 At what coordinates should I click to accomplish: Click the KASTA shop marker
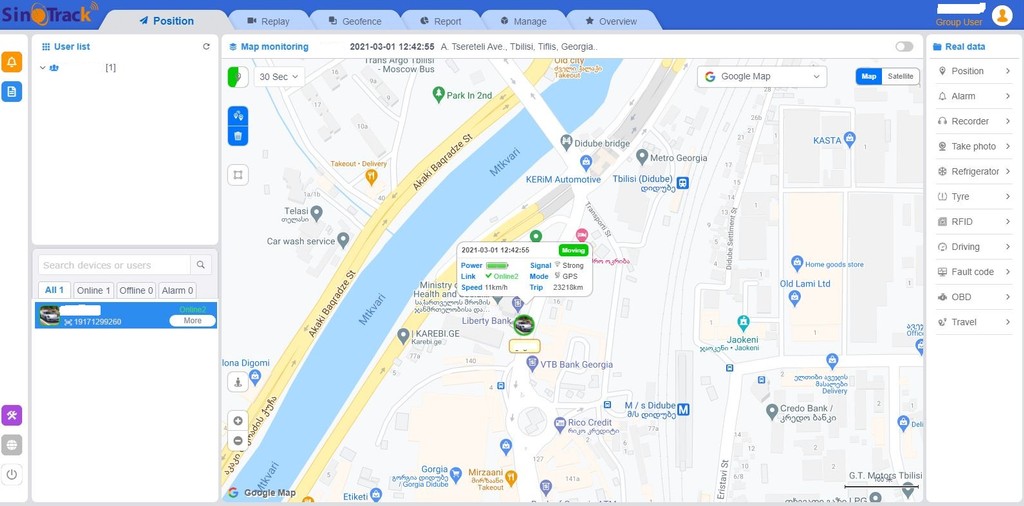point(849,138)
